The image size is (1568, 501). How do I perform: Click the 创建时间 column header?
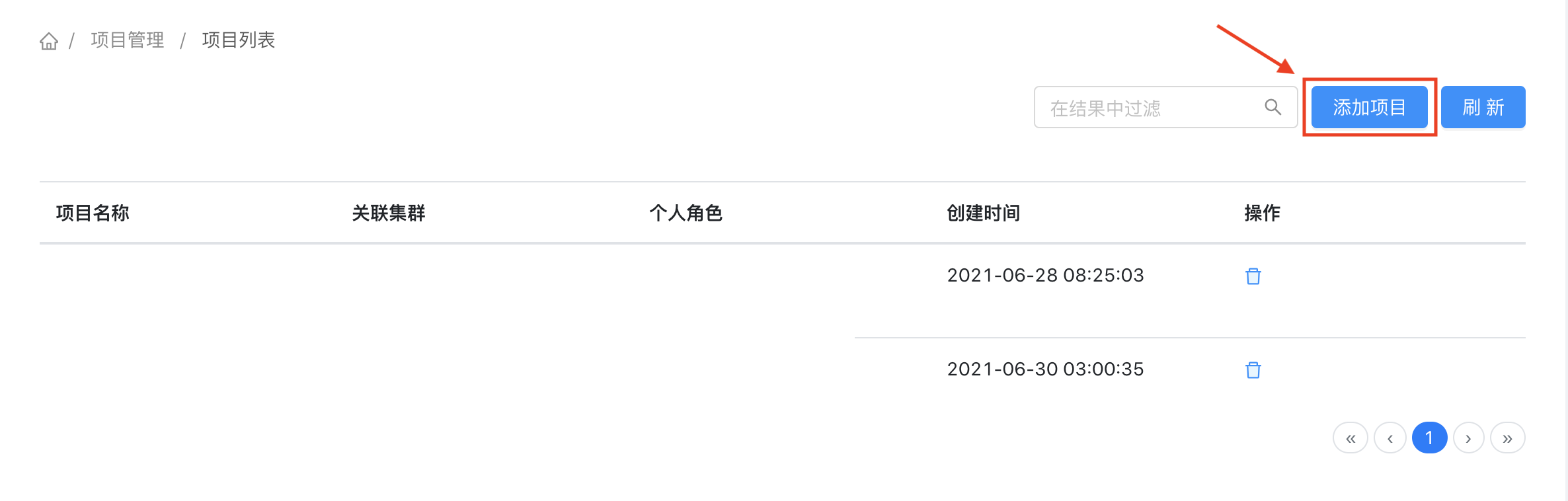(x=984, y=213)
